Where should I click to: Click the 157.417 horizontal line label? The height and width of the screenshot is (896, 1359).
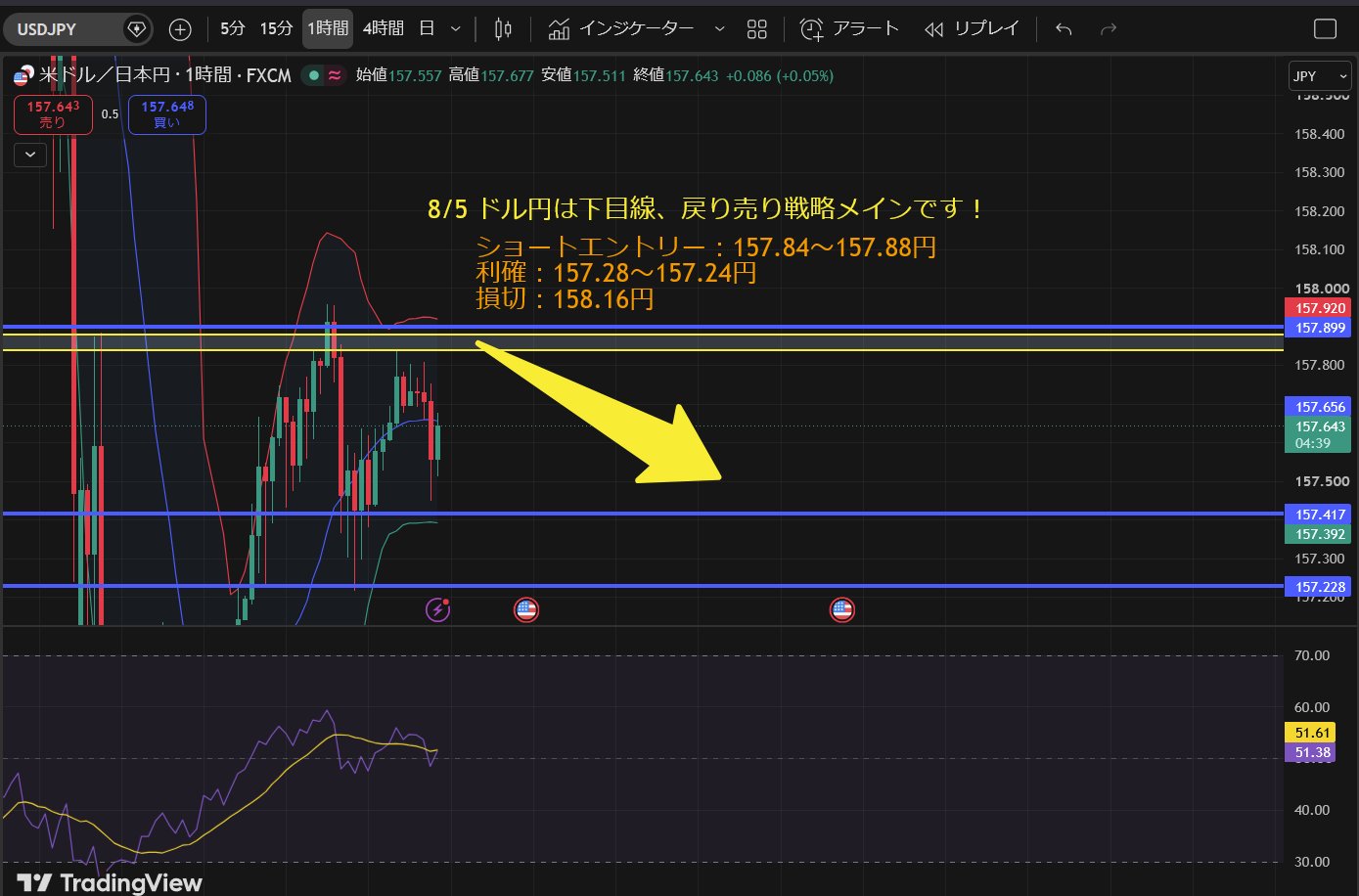point(1320,515)
